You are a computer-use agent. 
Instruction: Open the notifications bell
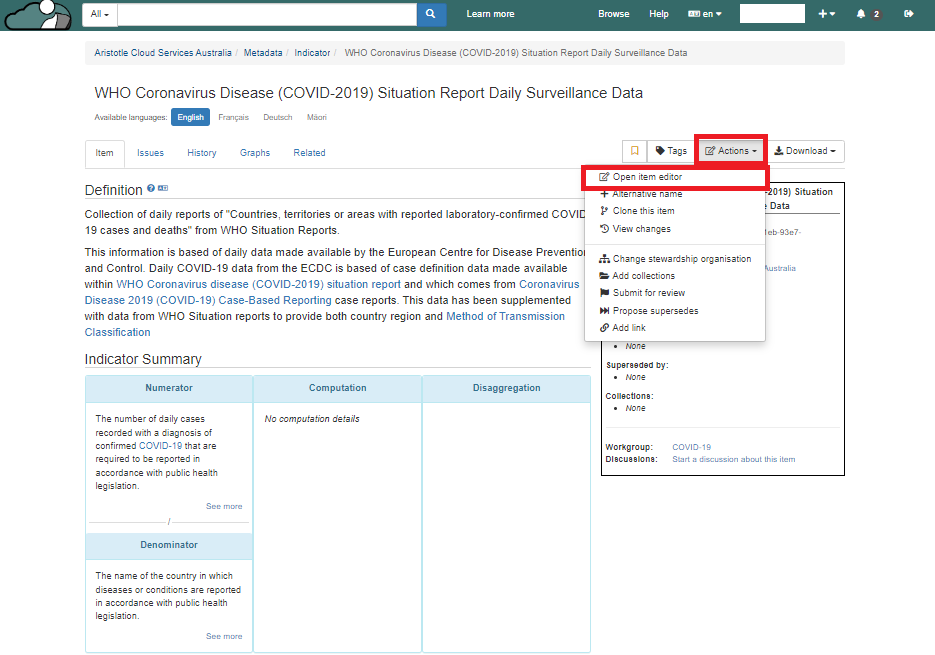(x=861, y=14)
